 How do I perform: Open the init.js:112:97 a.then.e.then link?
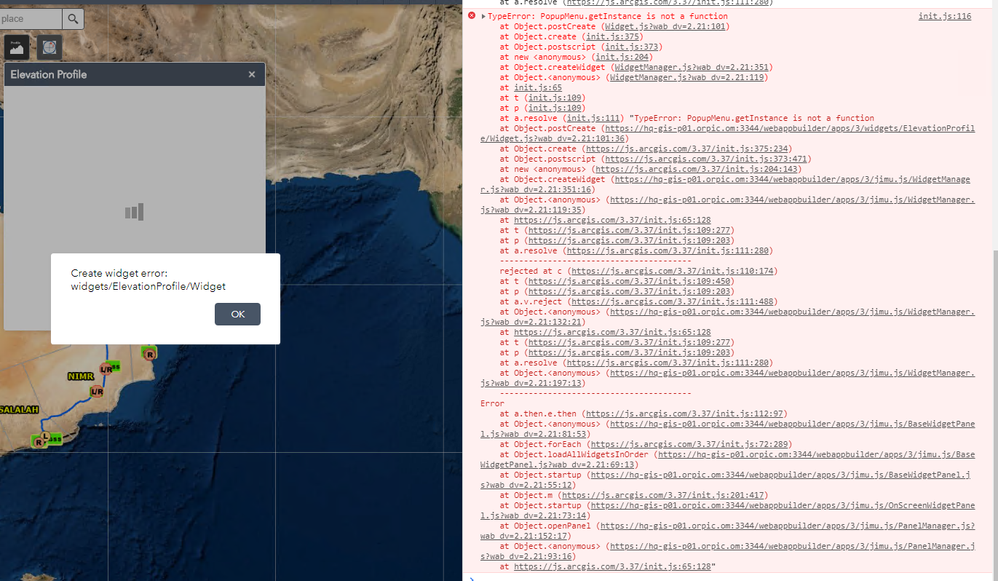[x=684, y=414]
